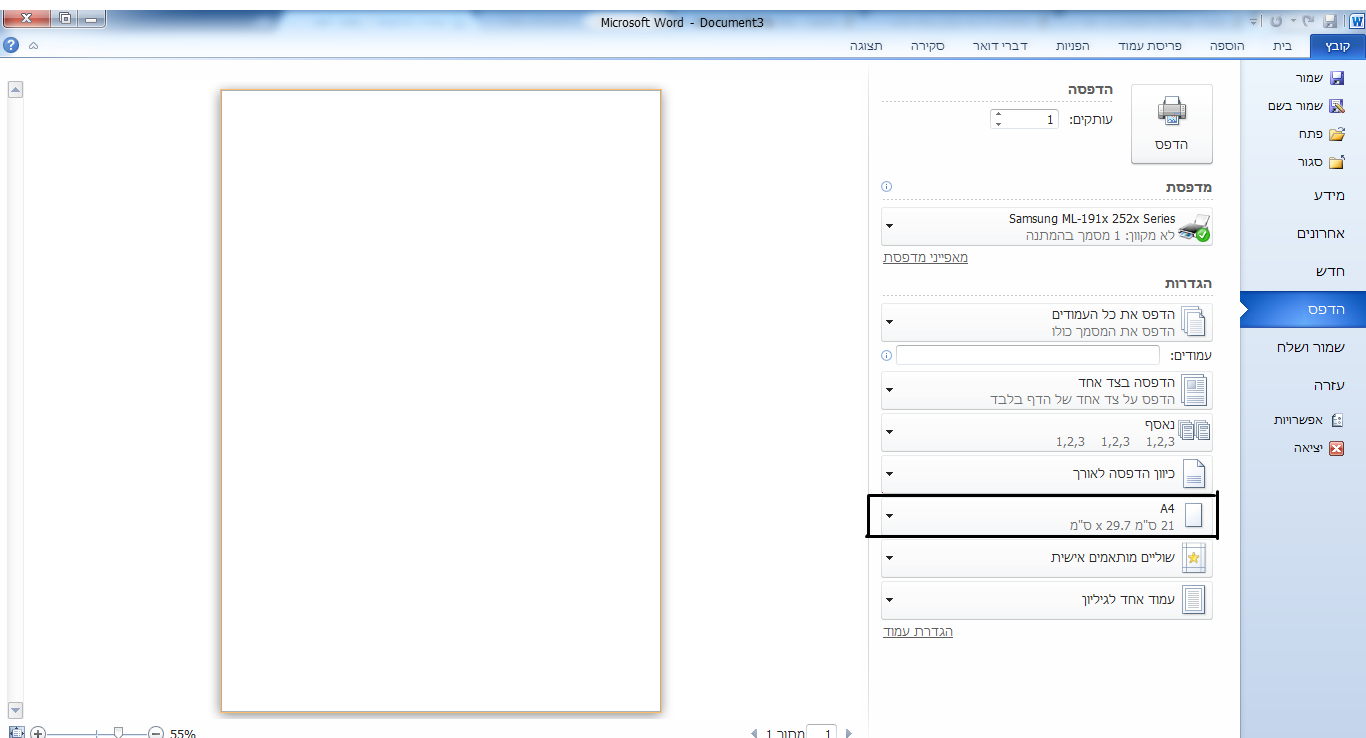Click the Samsung printer ready-status icon
The width and height of the screenshot is (1366, 738).
click(x=1194, y=227)
